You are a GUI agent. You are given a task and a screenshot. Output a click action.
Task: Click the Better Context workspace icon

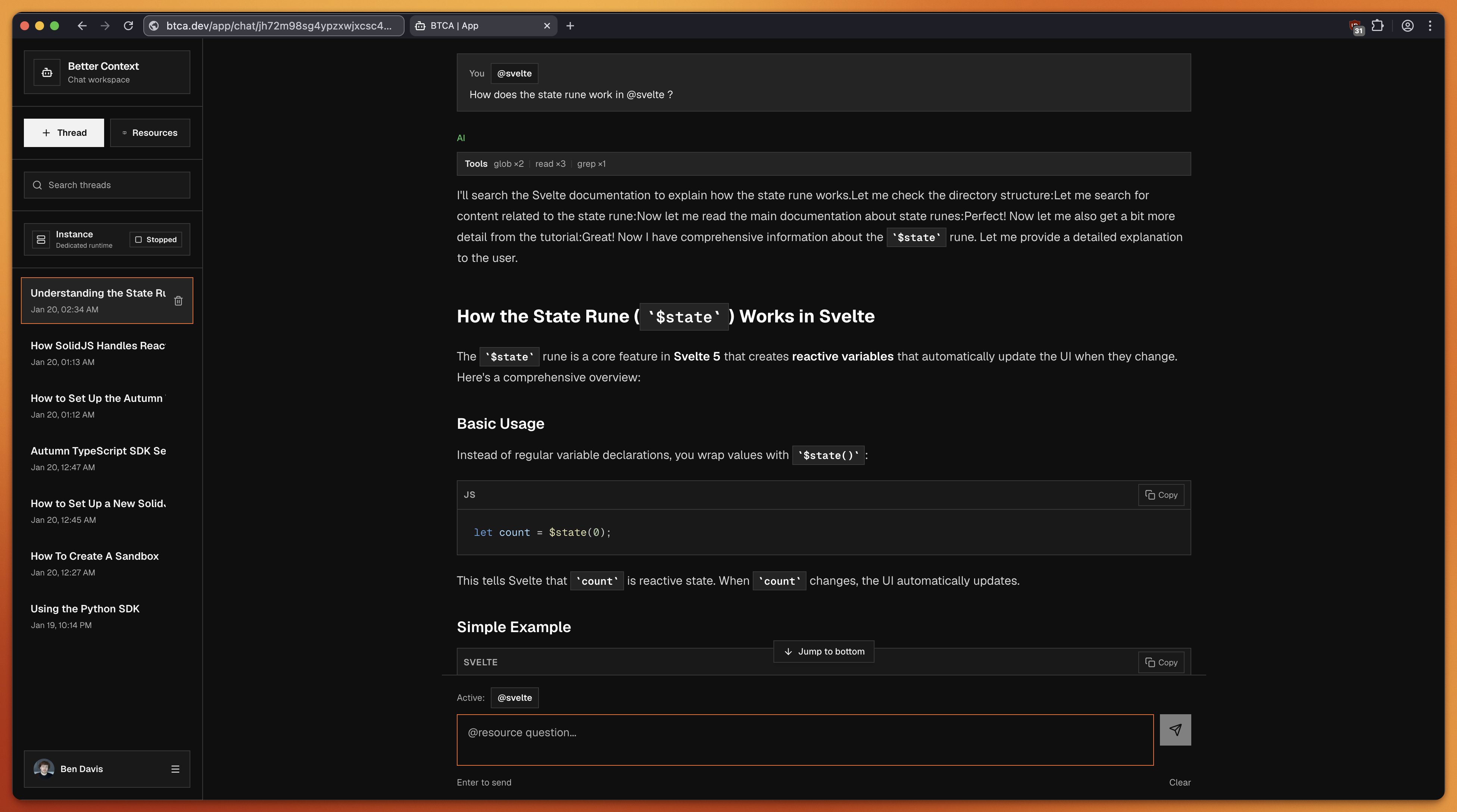pyautogui.click(x=46, y=72)
